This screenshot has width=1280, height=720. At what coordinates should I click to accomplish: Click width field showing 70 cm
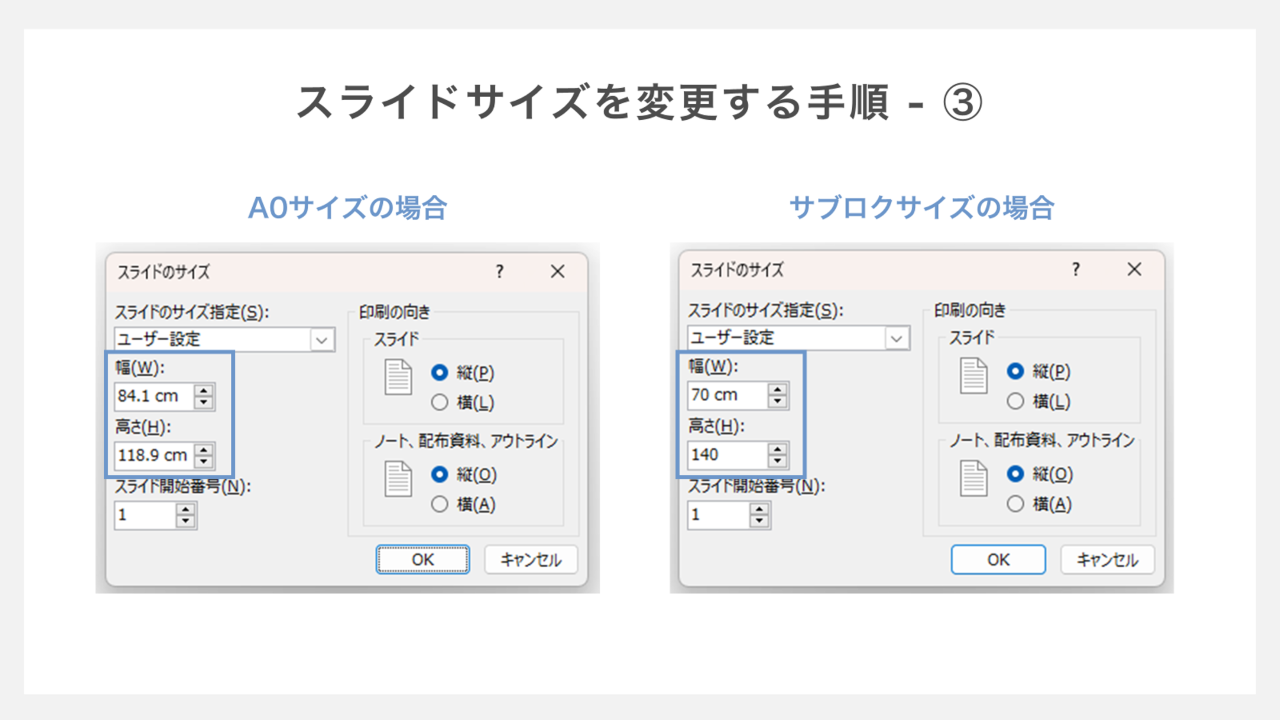point(728,395)
